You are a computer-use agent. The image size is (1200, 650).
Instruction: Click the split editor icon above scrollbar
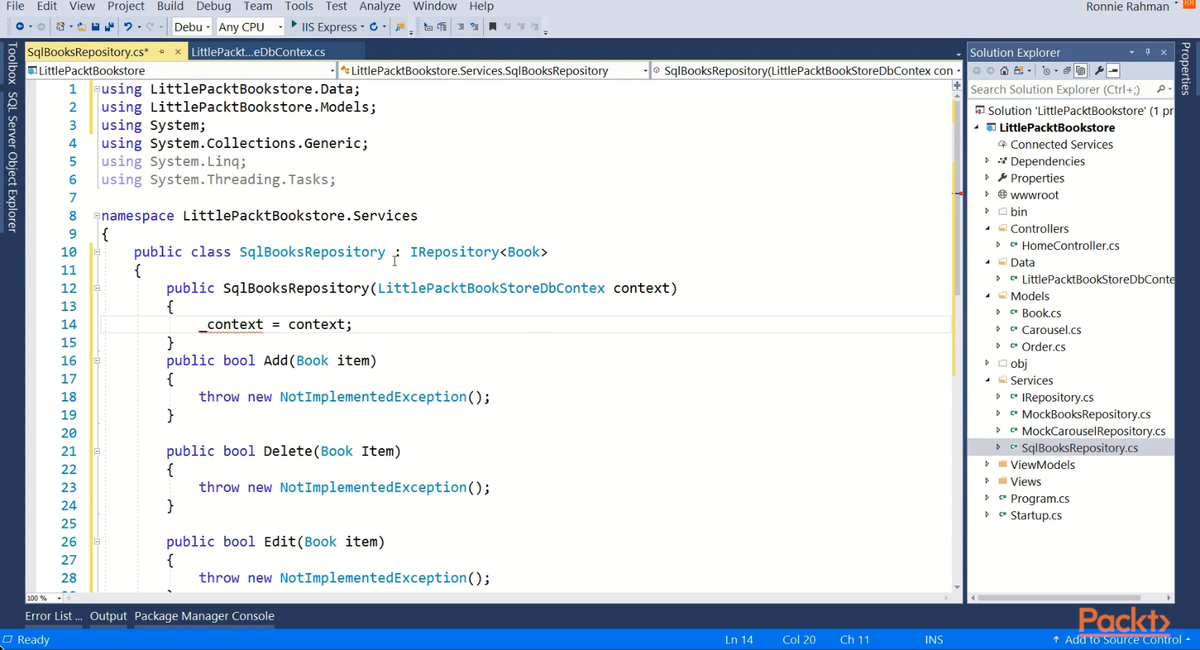click(957, 86)
